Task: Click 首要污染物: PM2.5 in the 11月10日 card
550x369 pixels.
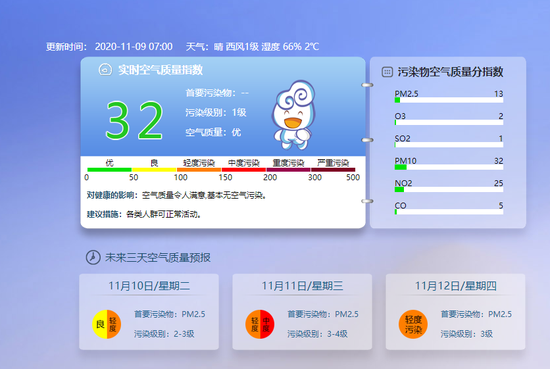Action: pos(170,314)
